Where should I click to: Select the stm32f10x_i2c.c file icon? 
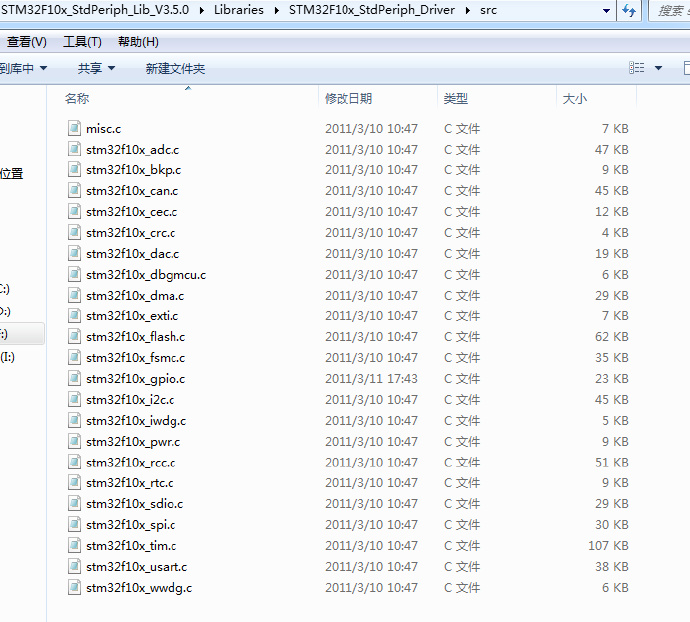tap(74, 400)
